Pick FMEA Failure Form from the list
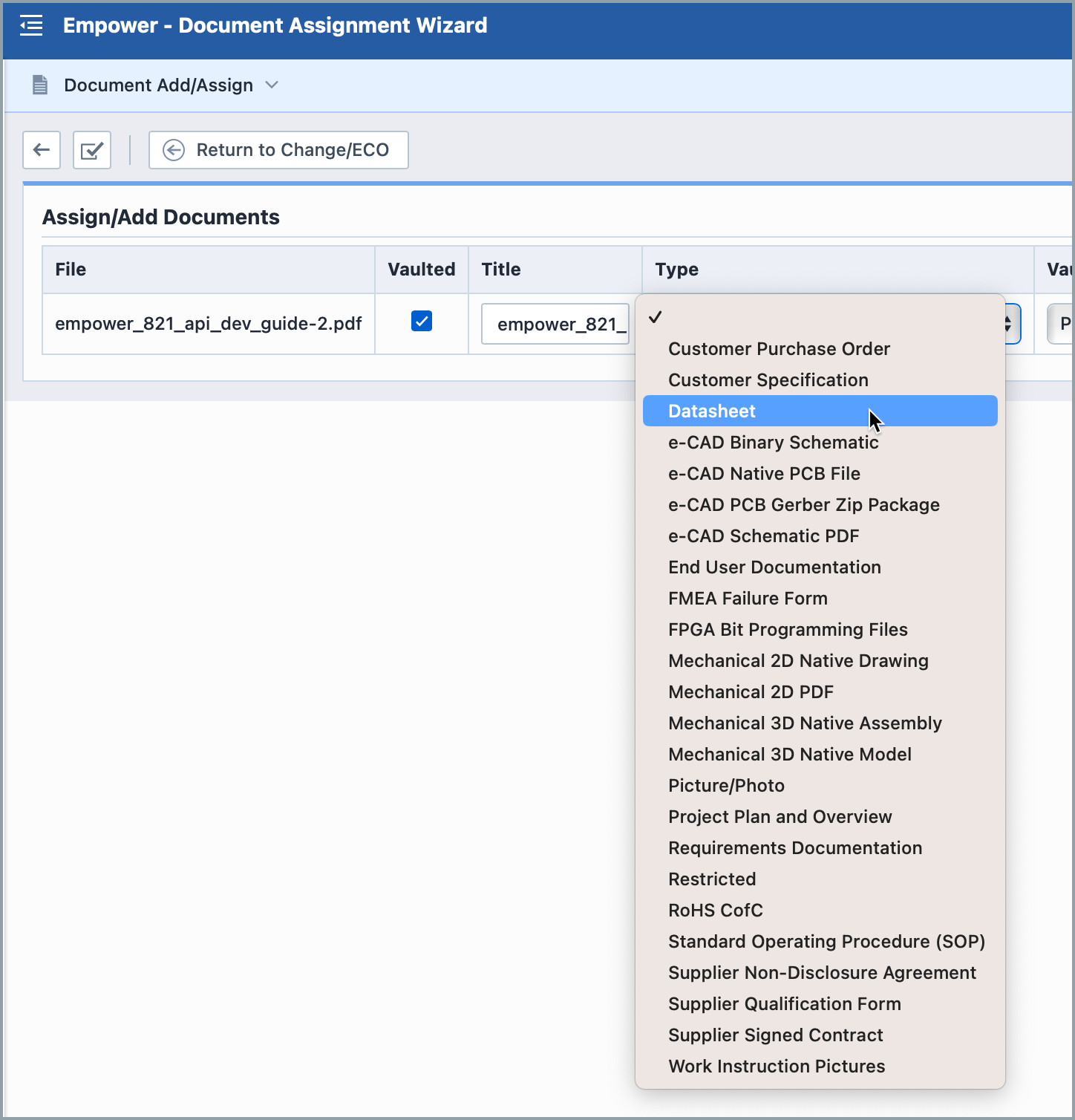Image resolution: width=1075 pixels, height=1120 pixels. click(748, 598)
